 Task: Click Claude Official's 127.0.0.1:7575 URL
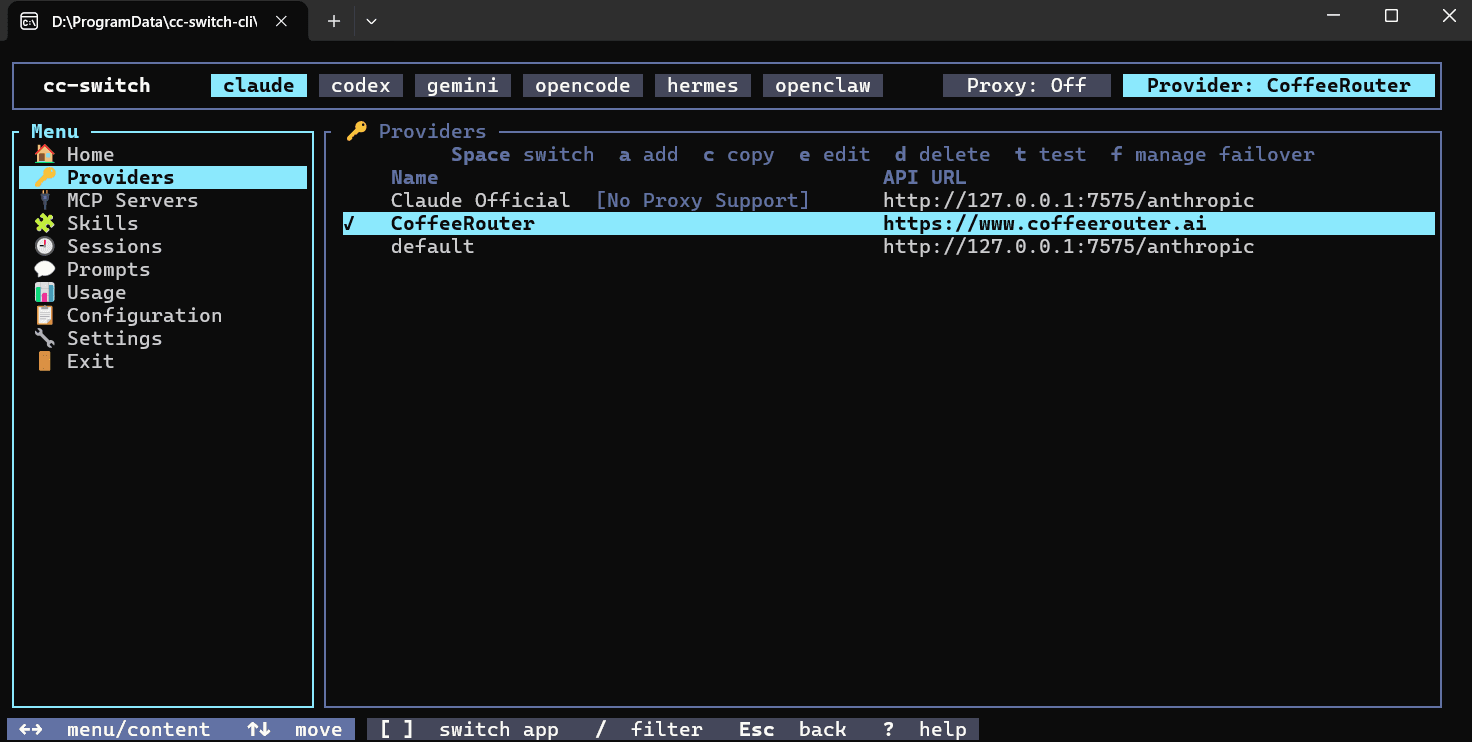coord(1068,200)
